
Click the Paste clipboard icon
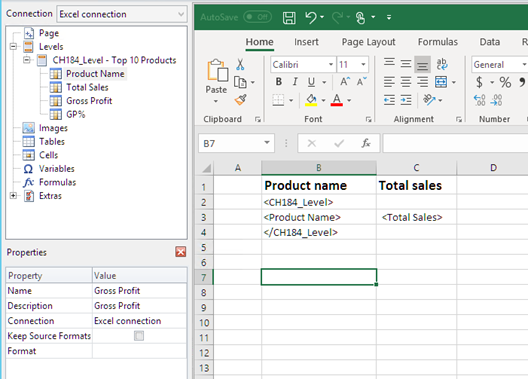click(x=217, y=70)
